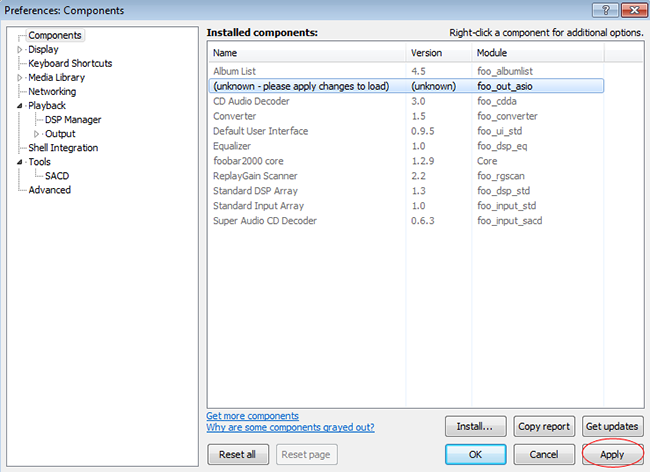Click the Install... button

pos(475,426)
